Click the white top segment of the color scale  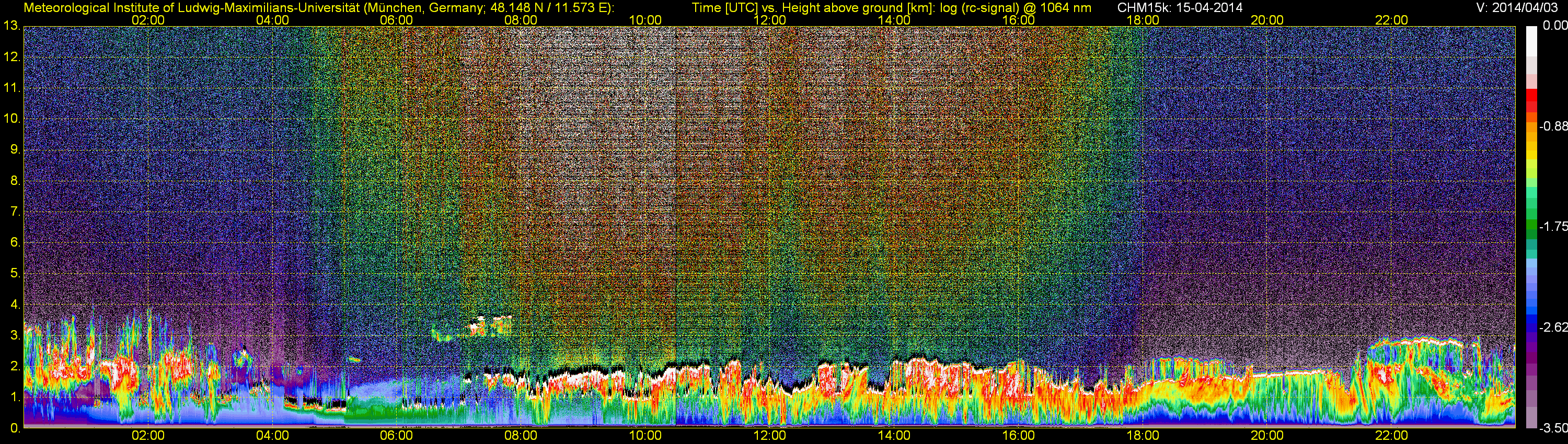[x=1531, y=41]
